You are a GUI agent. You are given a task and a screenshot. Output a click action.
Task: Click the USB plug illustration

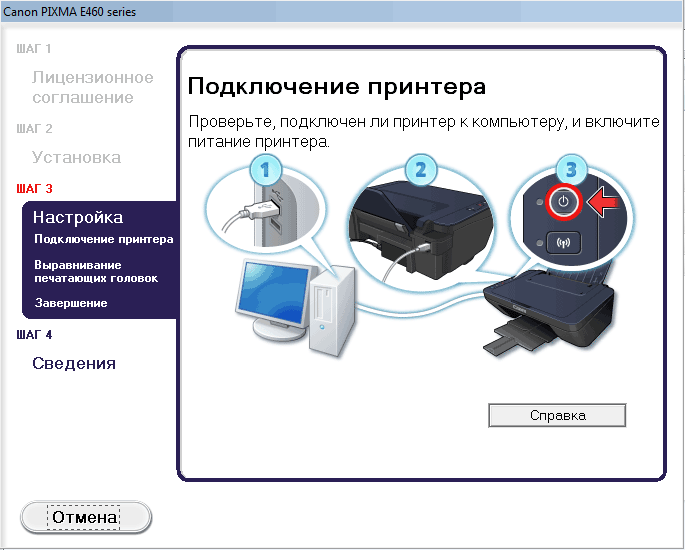[265, 208]
